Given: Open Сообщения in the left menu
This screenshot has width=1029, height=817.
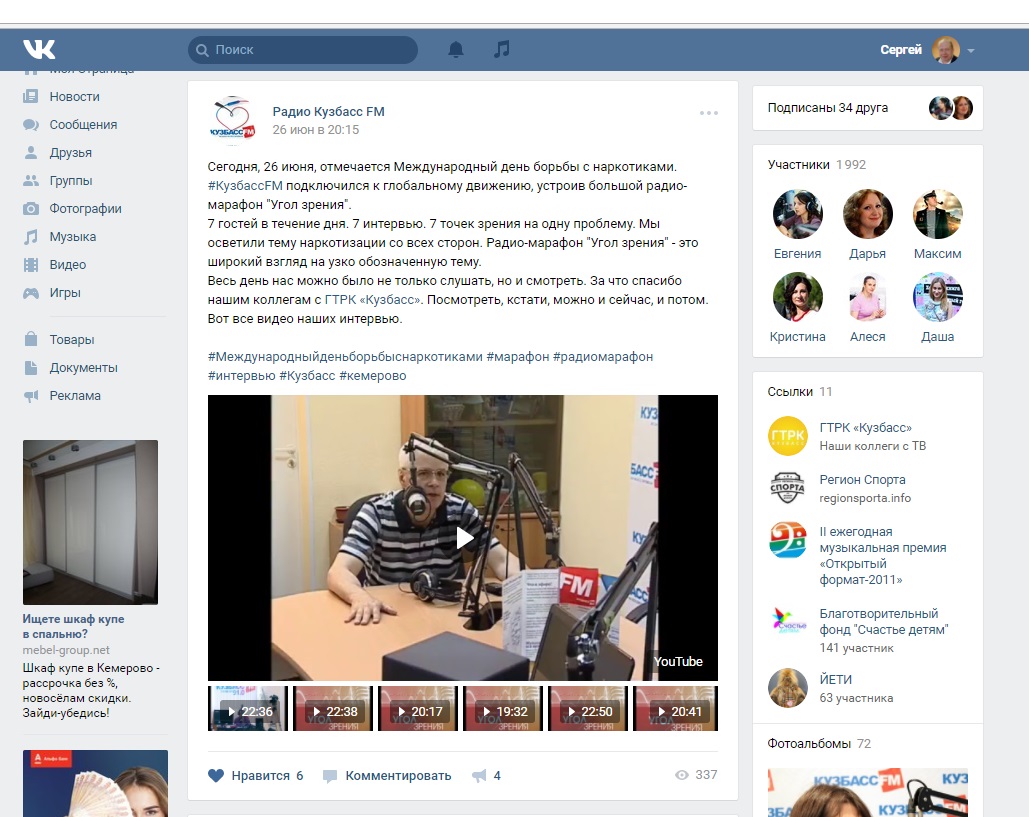Looking at the screenshot, I should point(83,125).
